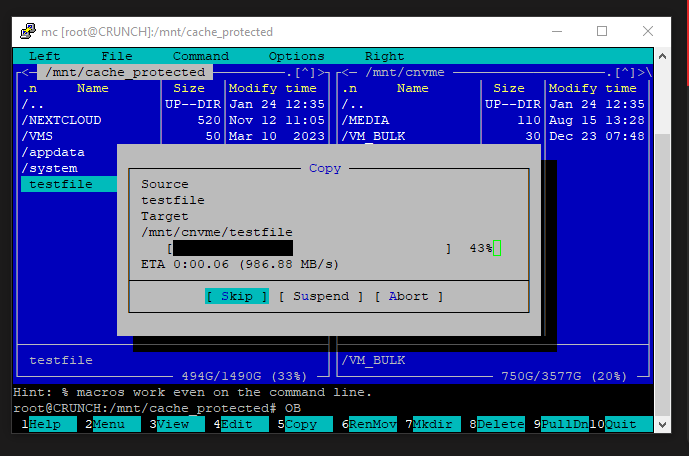This screenshot has width=689, height=456.
Task: Click the /mnt/cache_protected path header
Action: coord(125,72)
